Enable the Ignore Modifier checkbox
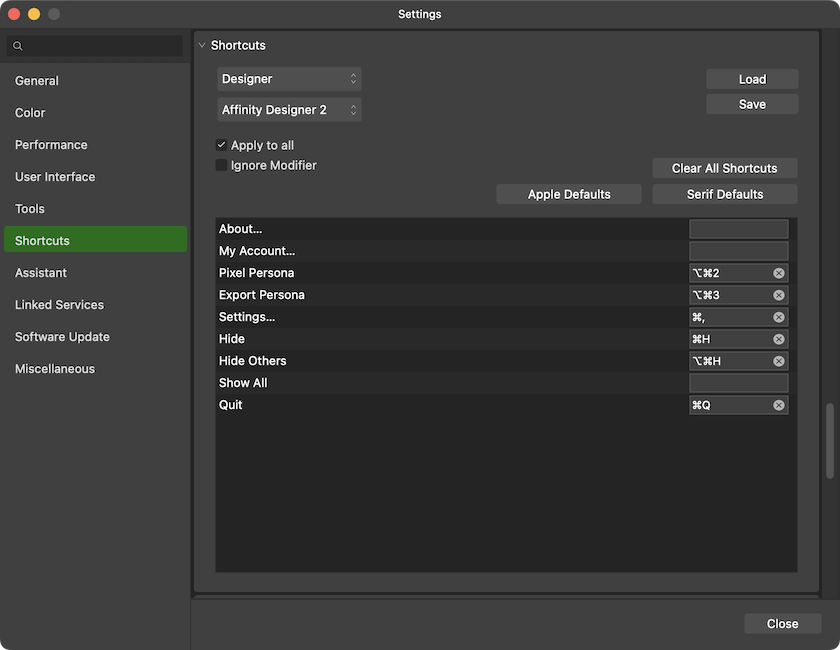Image resolution: width=840 pixels, height=650 pixels. pyautogui.click(x=221, y=165)
